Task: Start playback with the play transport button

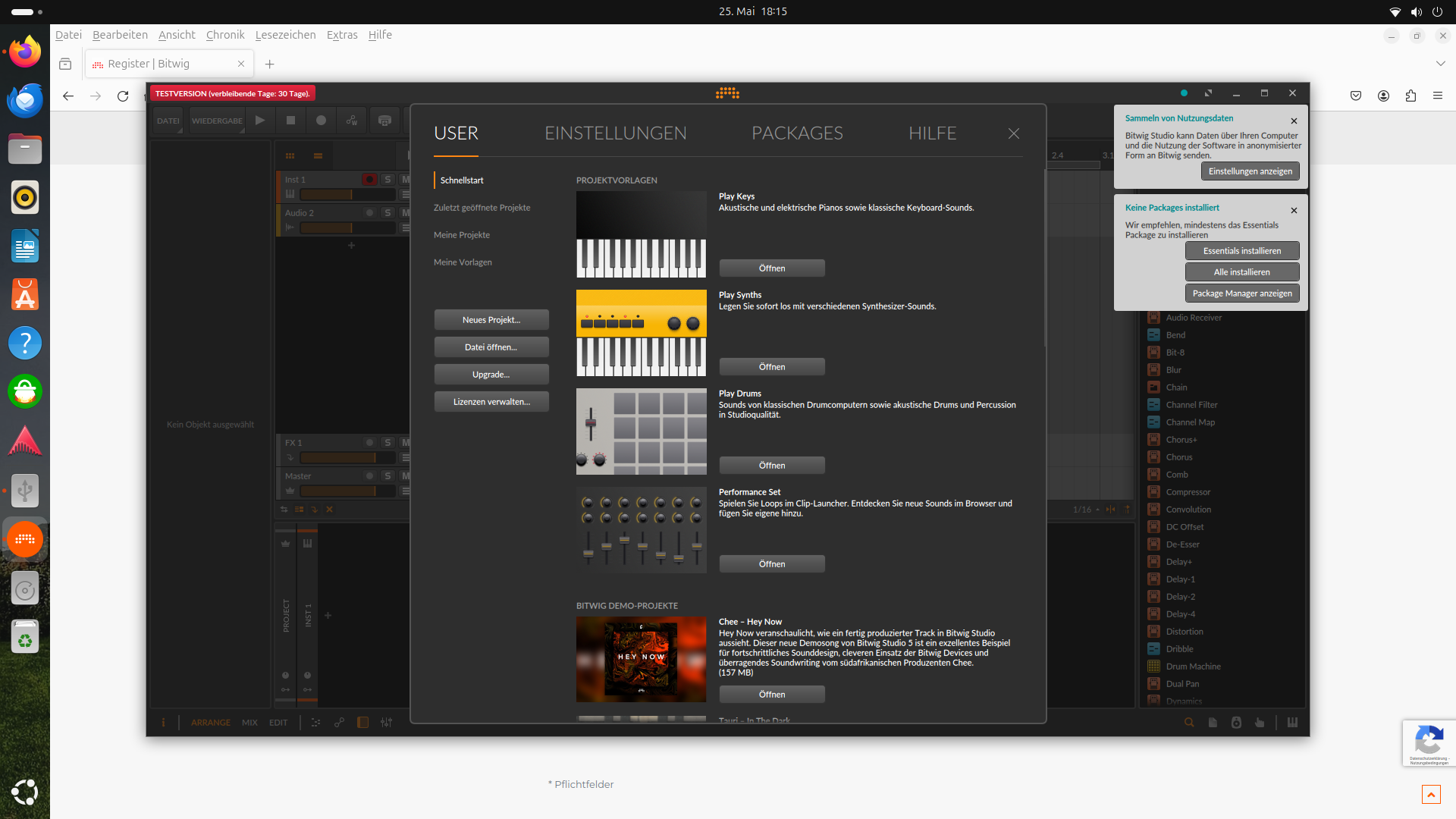Action: pyautogui.click(x=260, y=121)
